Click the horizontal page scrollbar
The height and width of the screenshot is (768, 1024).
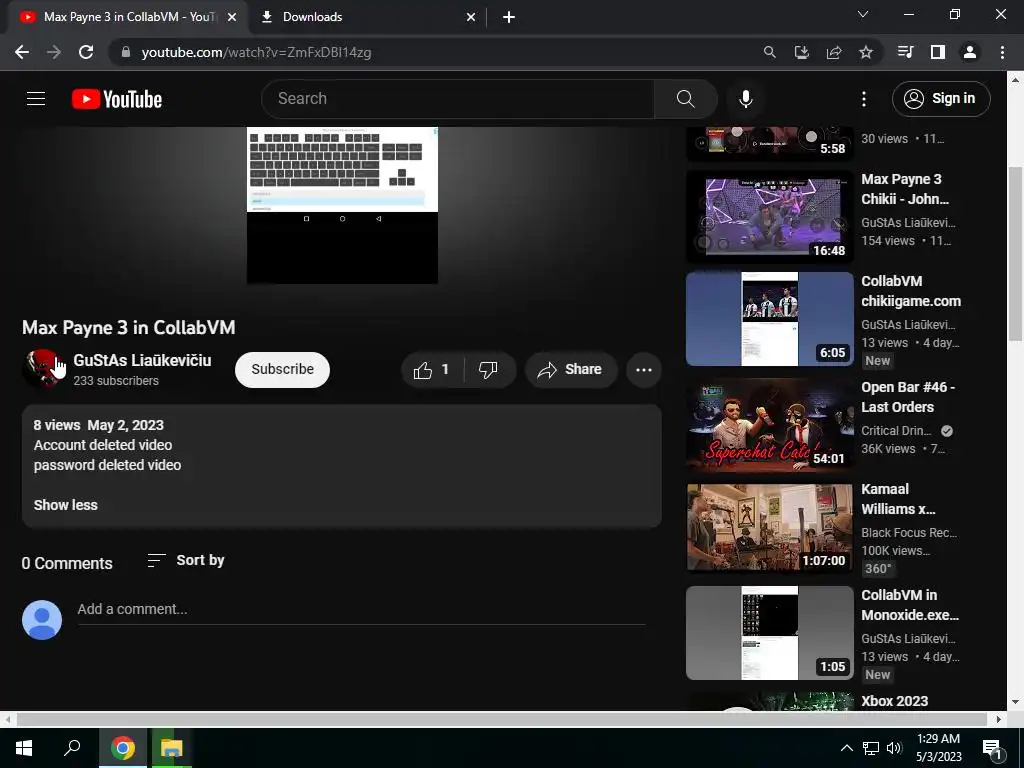coord(502,719)
